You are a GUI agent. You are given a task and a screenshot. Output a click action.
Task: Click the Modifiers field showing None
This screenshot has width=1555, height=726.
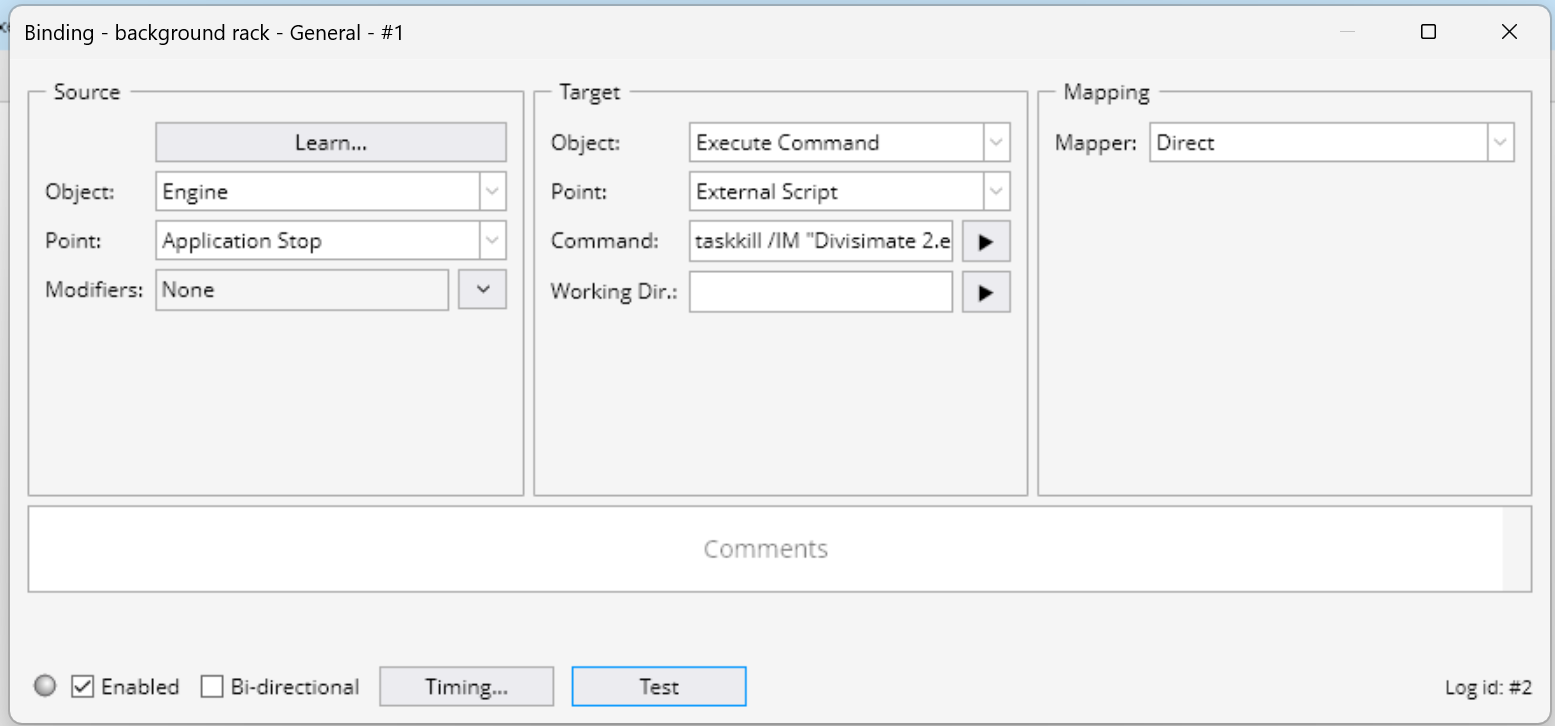click(301, 290)
